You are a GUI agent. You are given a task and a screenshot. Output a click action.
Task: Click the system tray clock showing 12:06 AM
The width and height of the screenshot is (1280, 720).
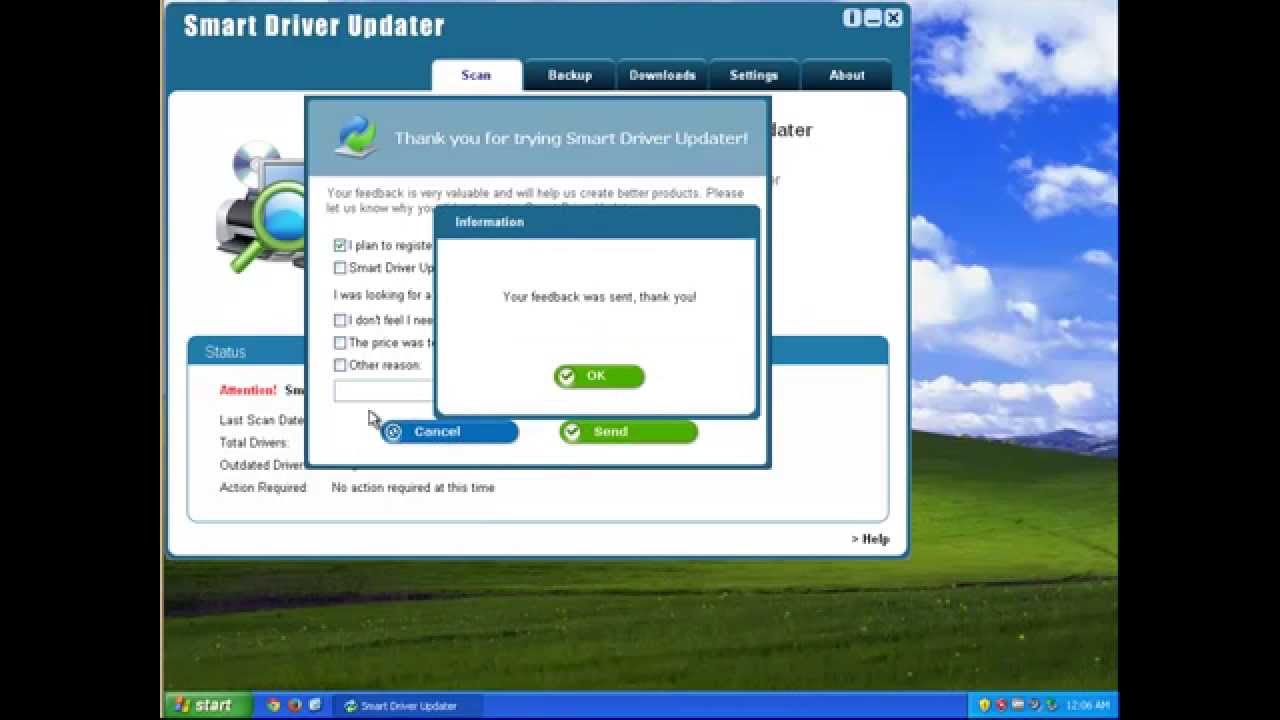(x=1088, y=706)
